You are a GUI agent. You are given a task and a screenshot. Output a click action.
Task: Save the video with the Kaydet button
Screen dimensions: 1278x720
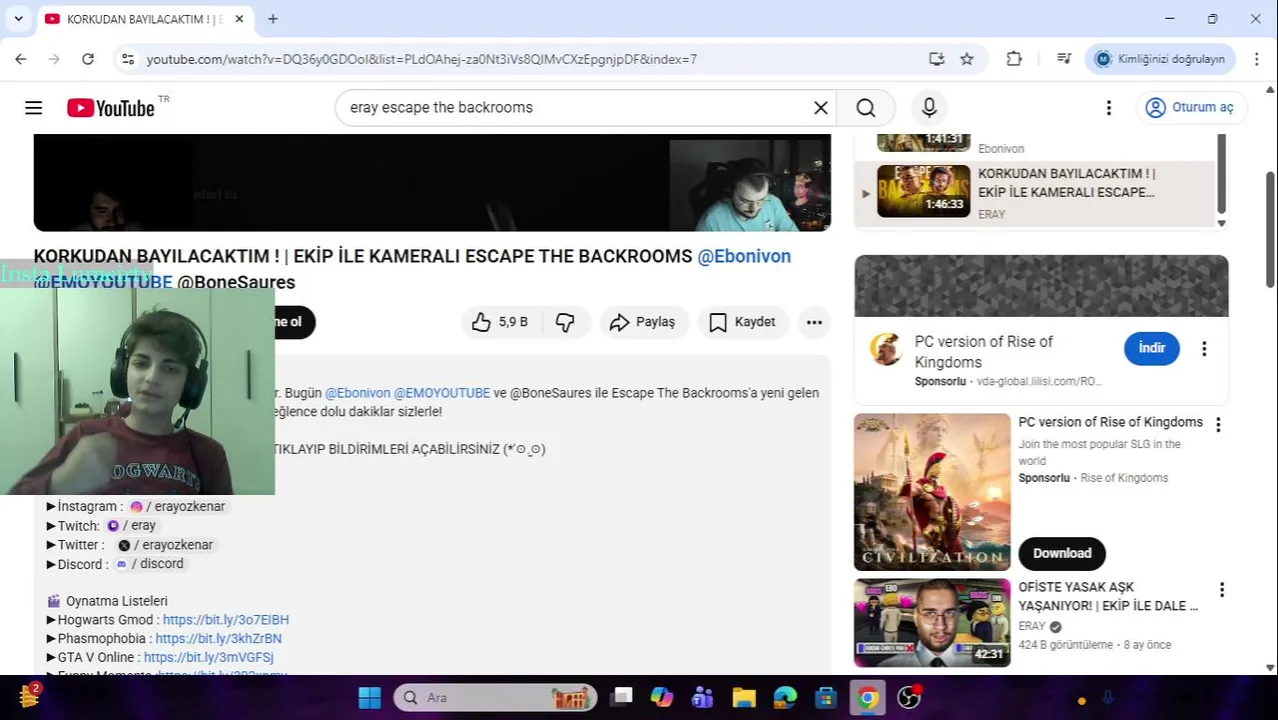click(742, 322)
